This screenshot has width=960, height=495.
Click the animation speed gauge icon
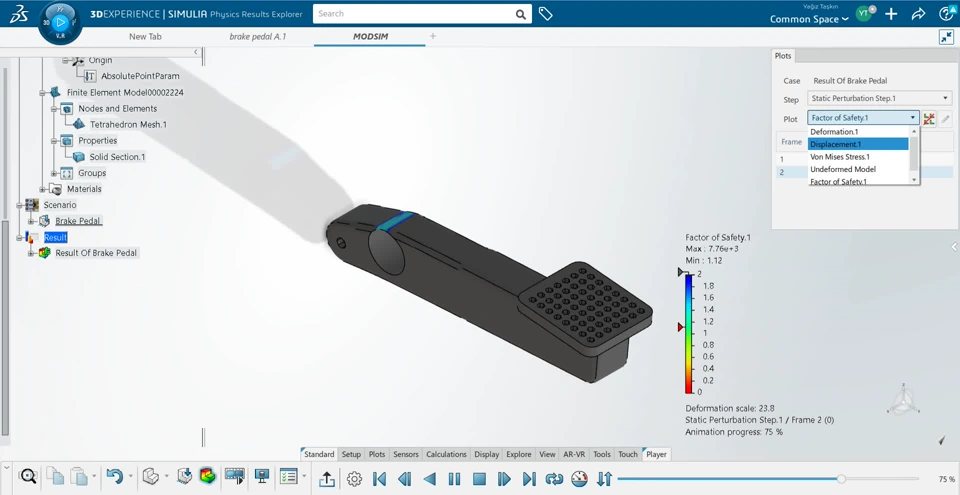coord(579,478)
